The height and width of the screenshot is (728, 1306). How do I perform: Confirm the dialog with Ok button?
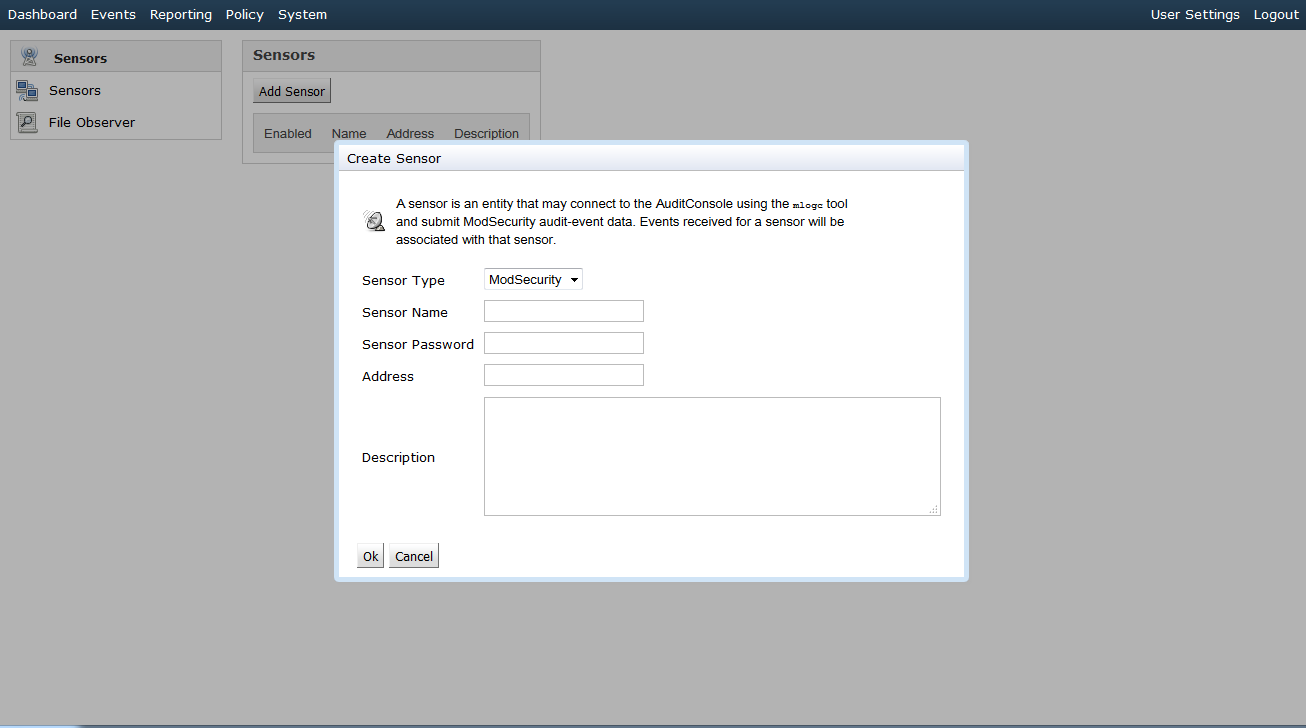click(370, 556)
